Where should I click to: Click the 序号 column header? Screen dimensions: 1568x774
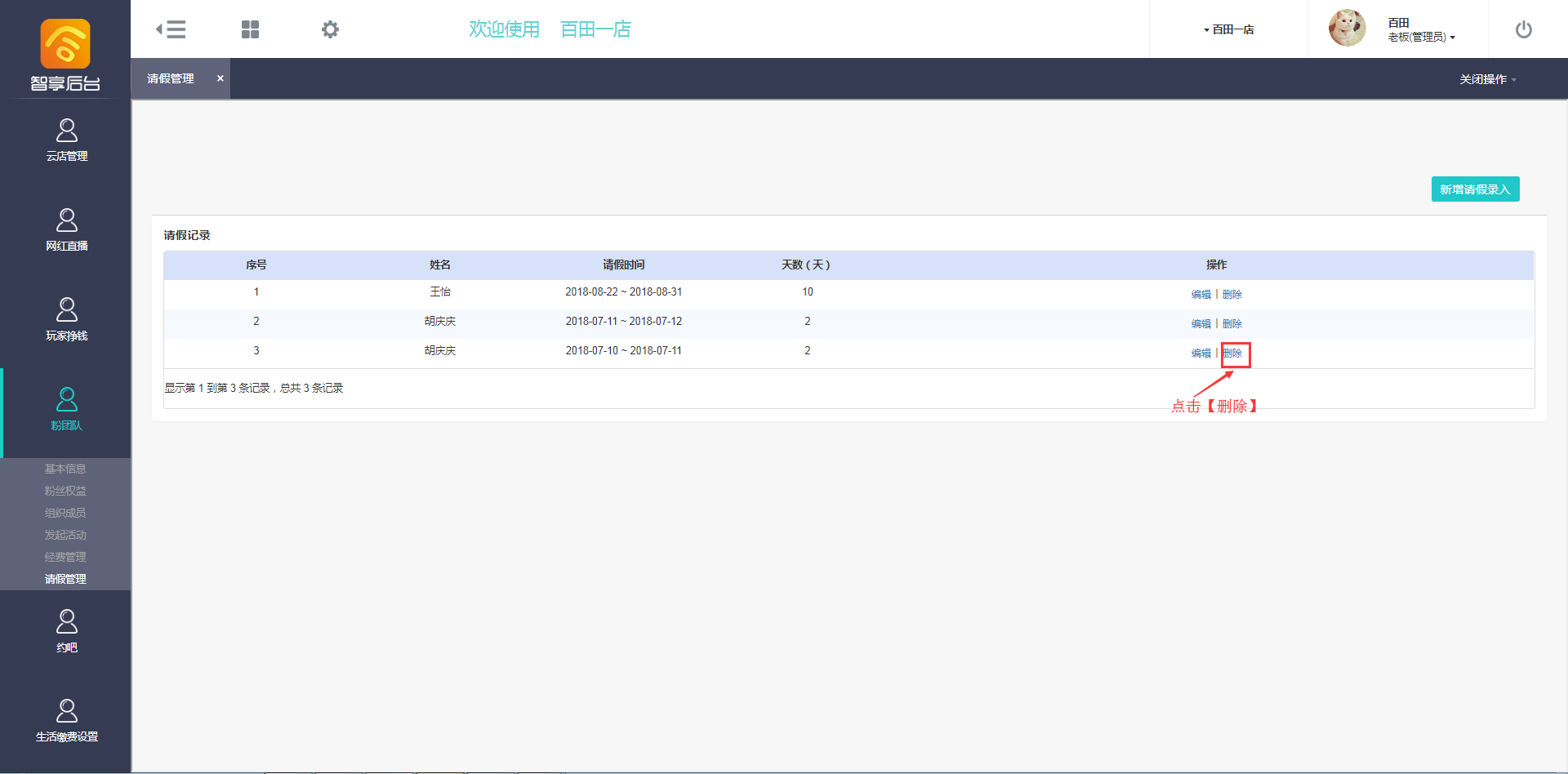pyautogui.click(x=256, y=265)
